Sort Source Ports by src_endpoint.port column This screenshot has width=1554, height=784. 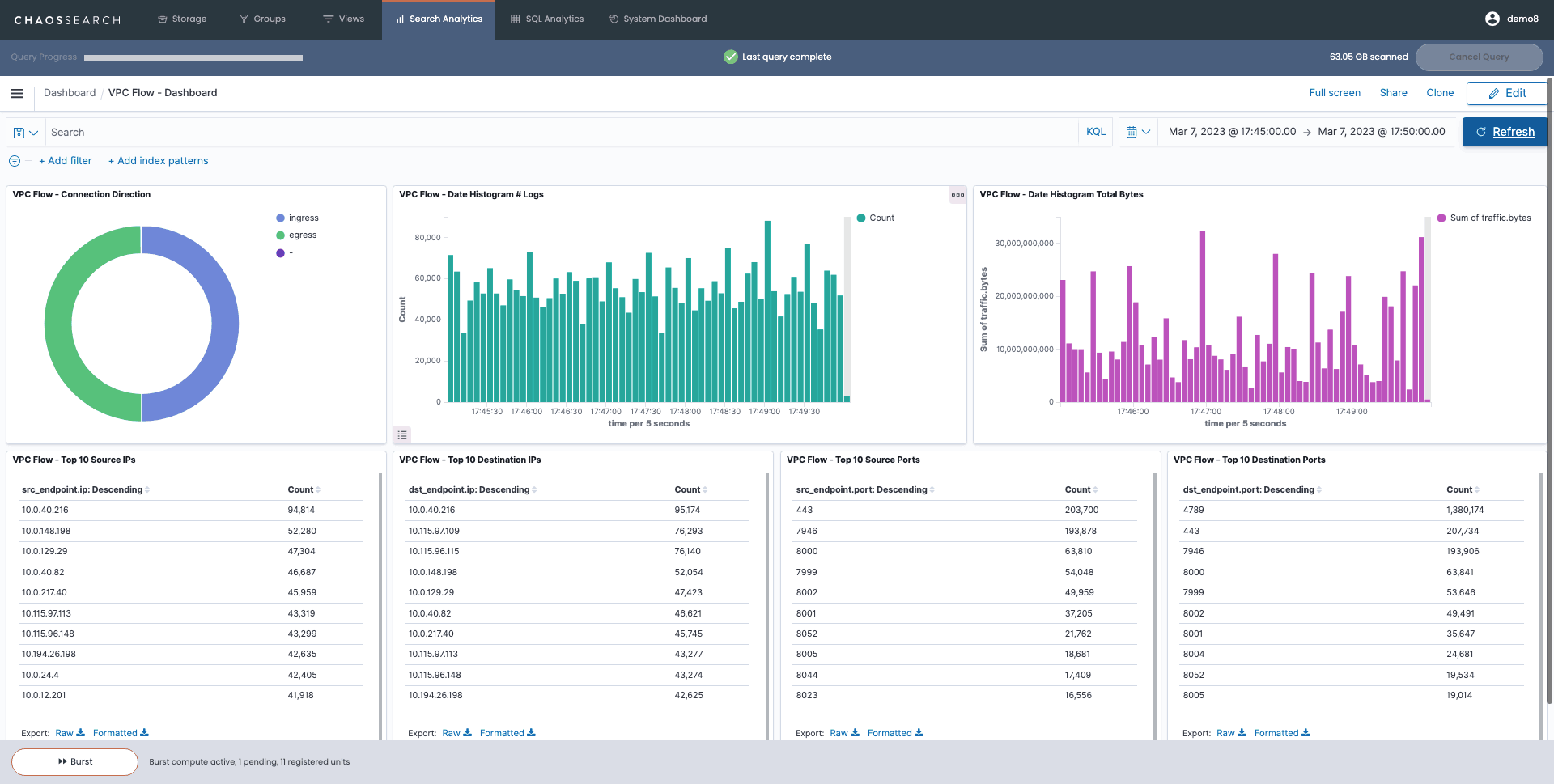(x=865, y=490)
